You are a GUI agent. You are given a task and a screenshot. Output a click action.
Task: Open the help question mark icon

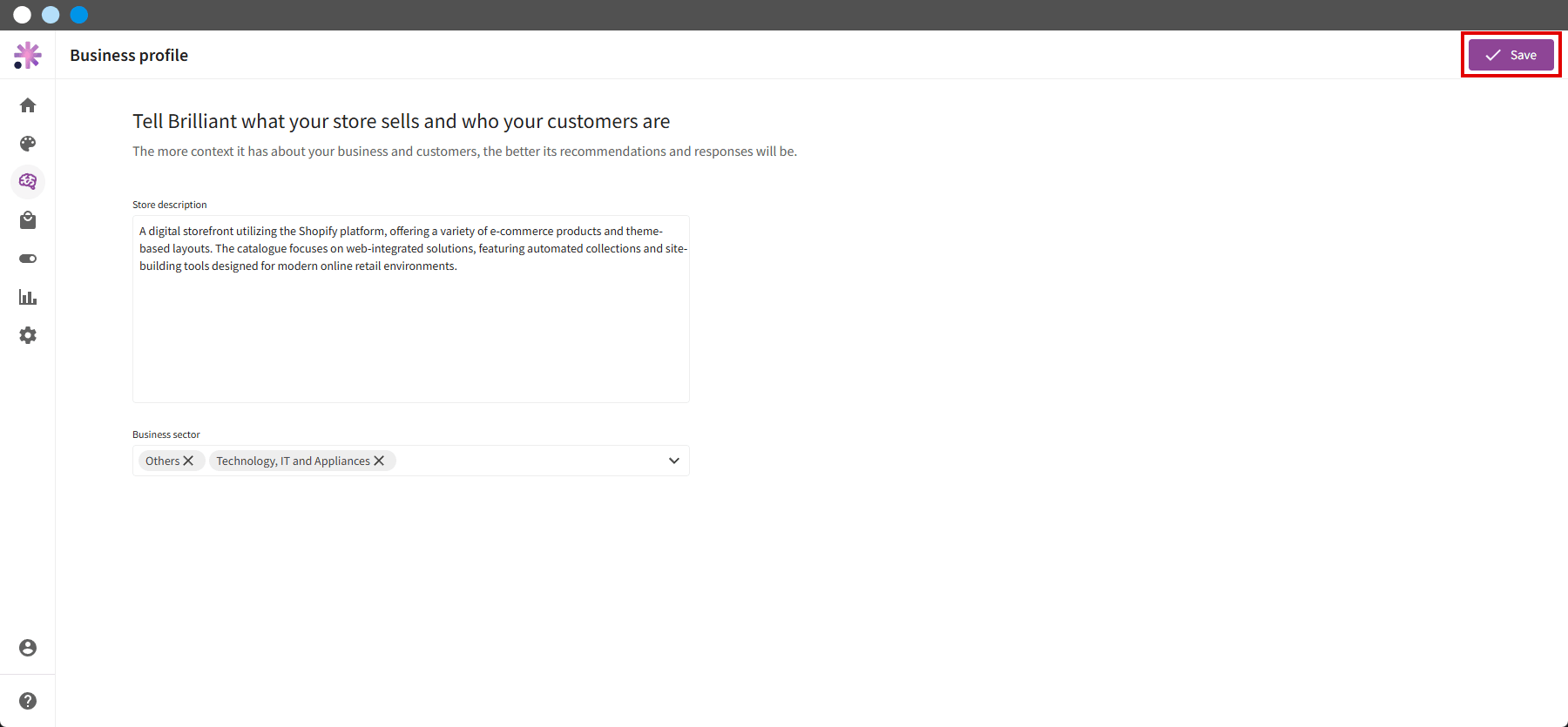pyautogui.click(x=28, y=701)
